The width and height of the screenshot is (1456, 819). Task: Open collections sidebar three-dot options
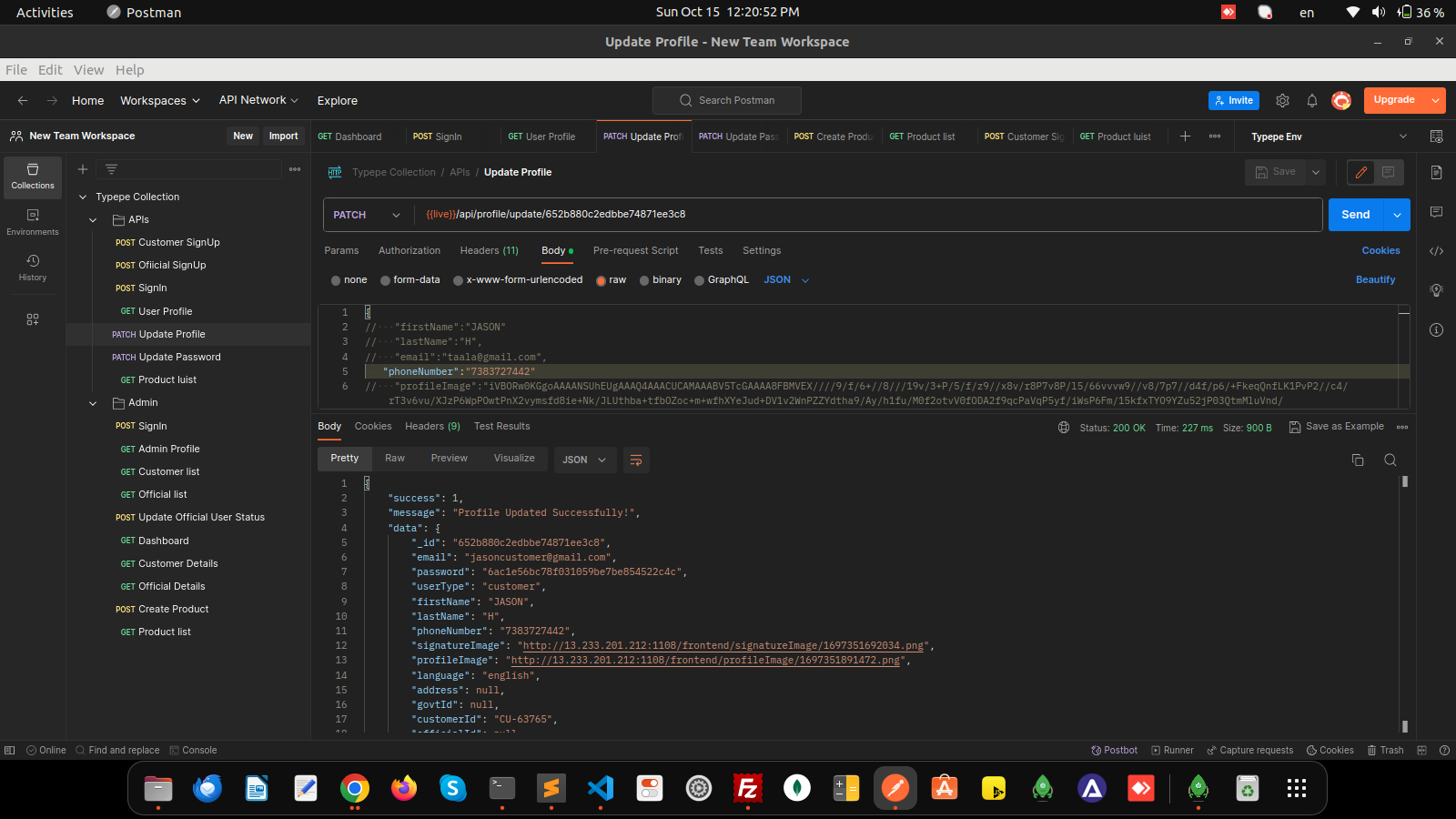[x=295, y=169]
